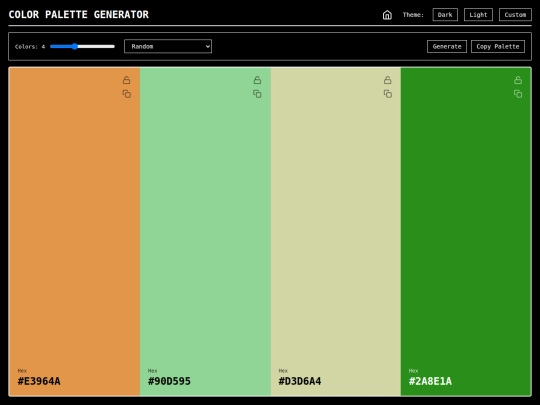Click the Color Palette Generator title

(79, 14)
